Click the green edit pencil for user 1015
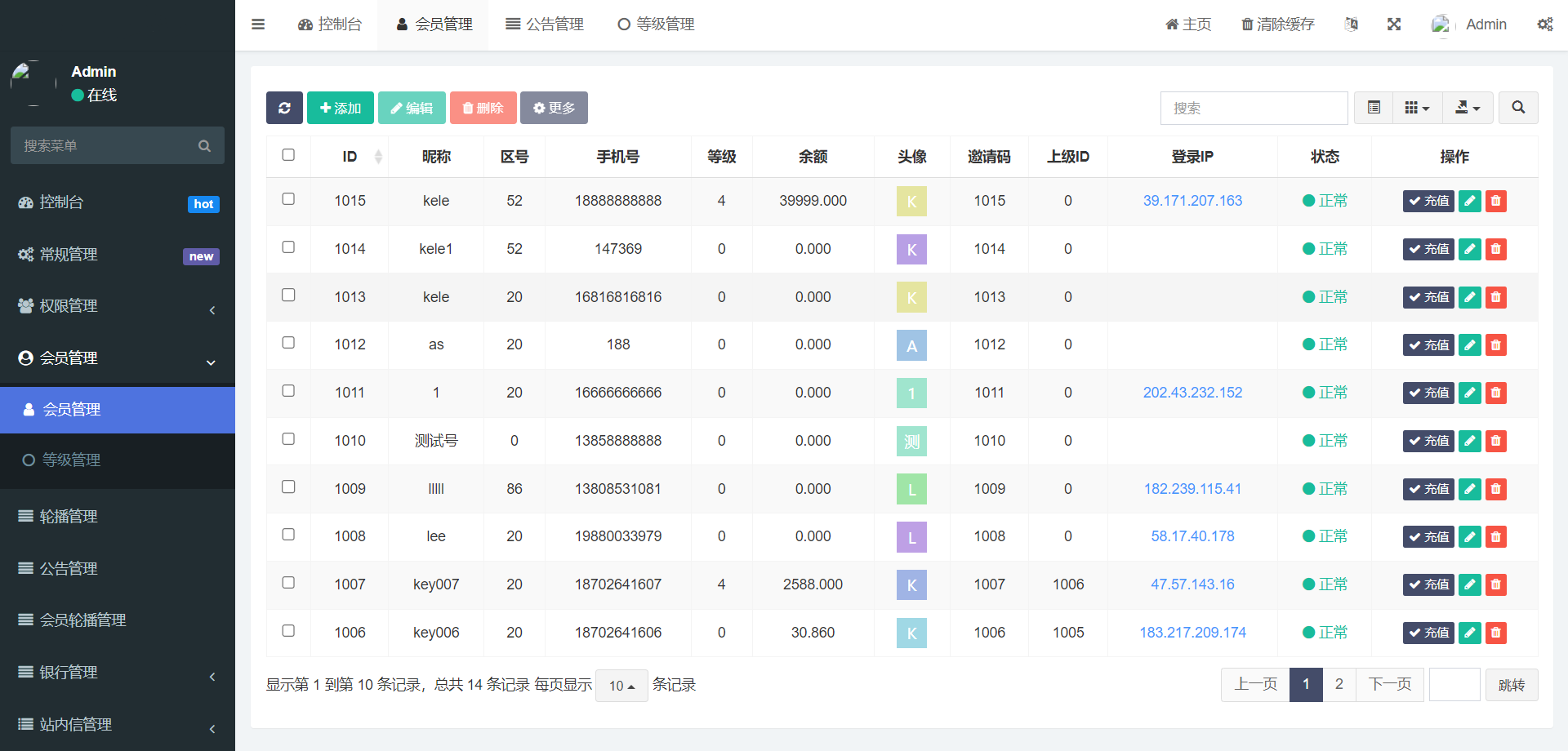1568x751 pixels. click(x=1469, y=201)
